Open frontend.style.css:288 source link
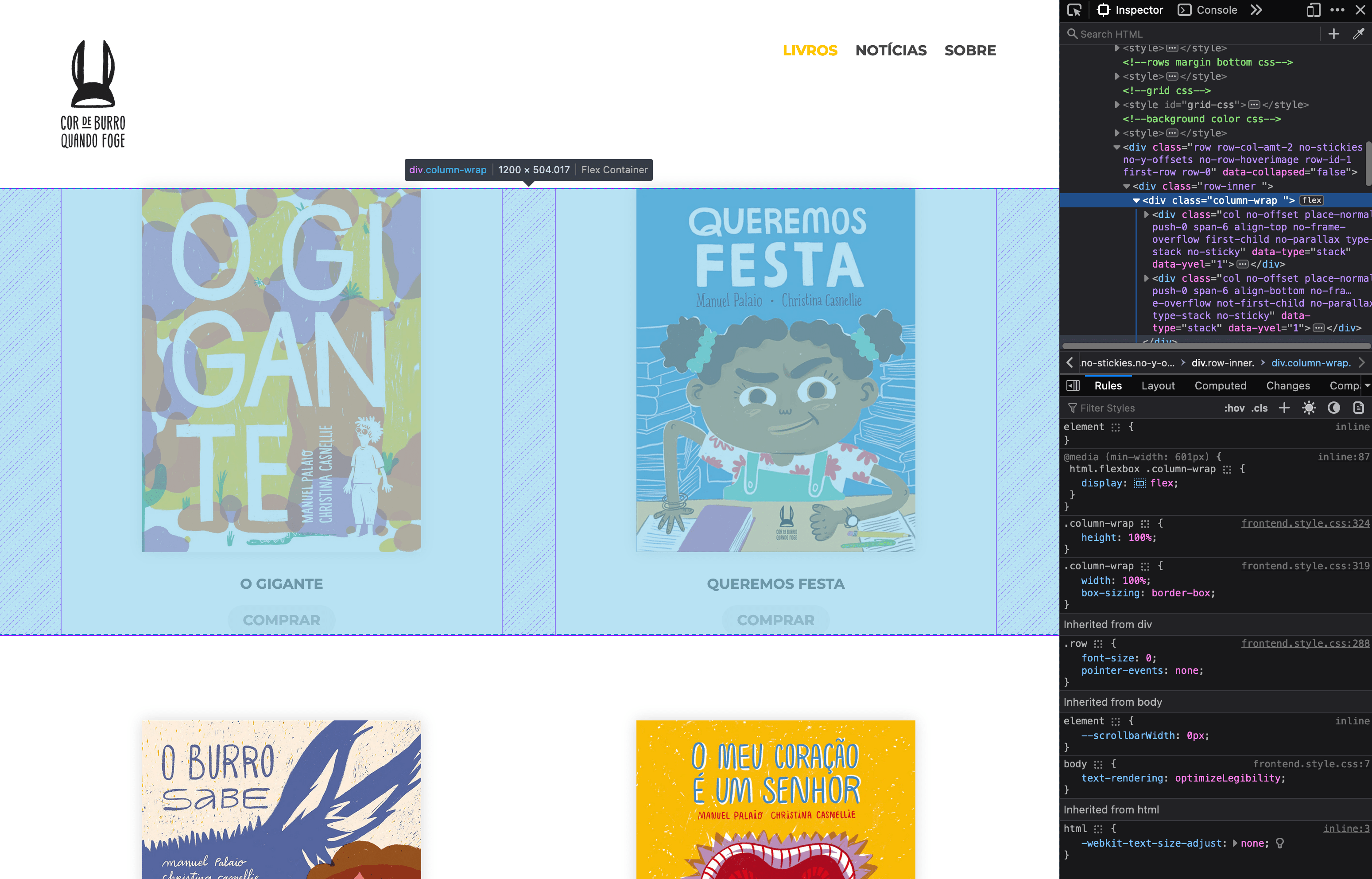The height and width of the screenshot is (879, 1372). point(1305,643)
